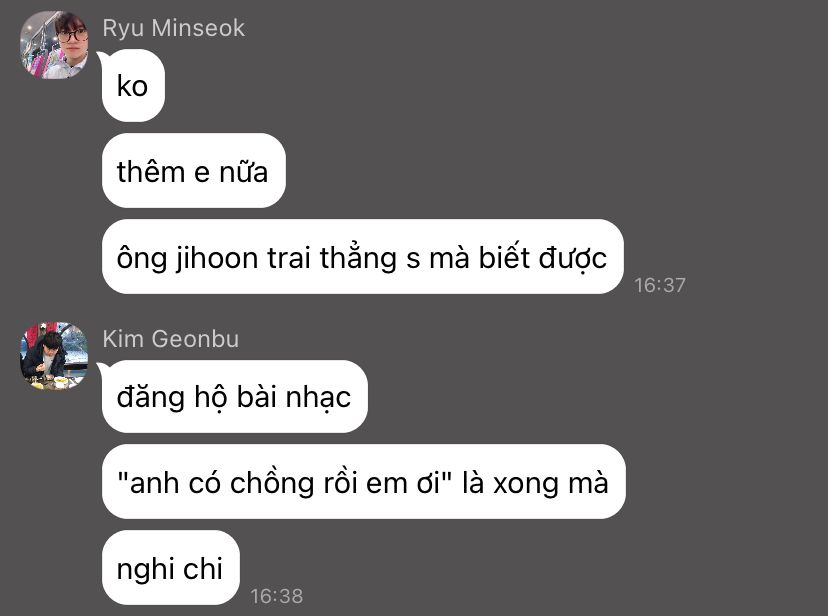Click the word "thêm" in the second bubble
This screenshot has height=616, width=828.
pyautogui.click(x=150, y=172)
